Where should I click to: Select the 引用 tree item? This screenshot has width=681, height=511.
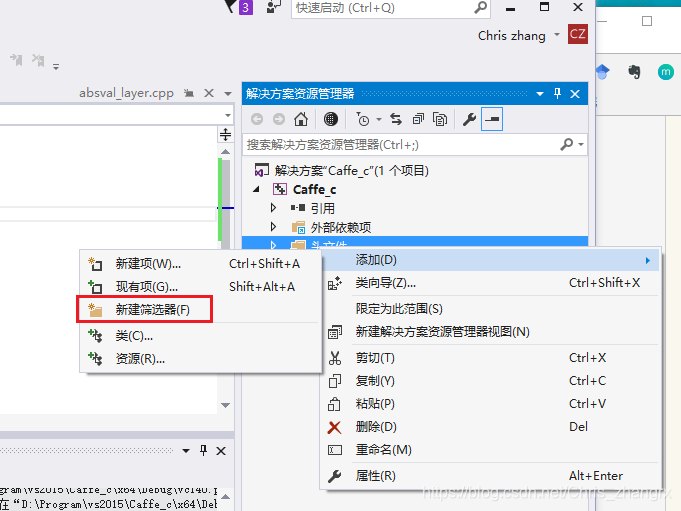point(322,208)
